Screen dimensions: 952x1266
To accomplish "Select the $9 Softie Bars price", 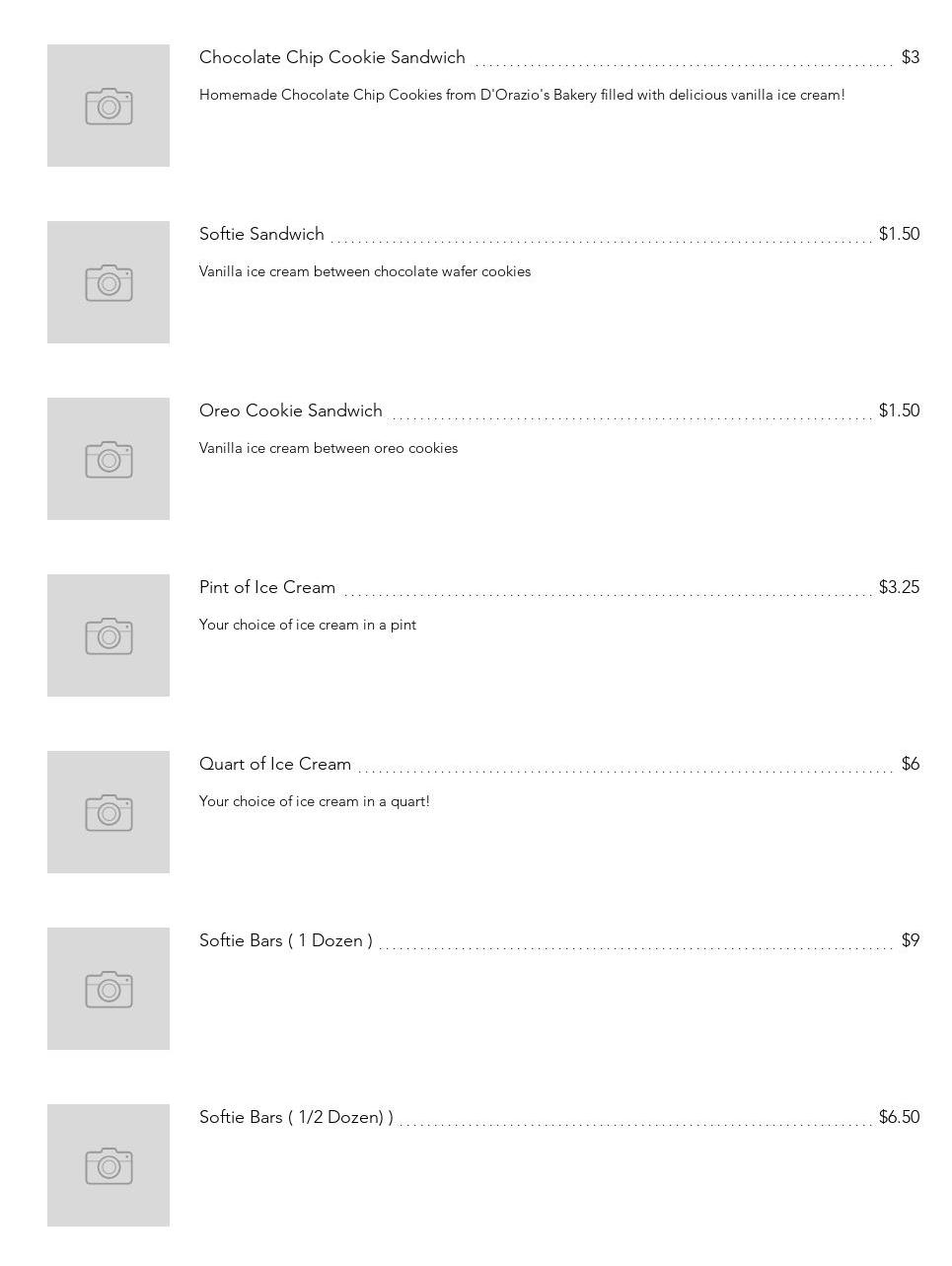I will point(910,940).
